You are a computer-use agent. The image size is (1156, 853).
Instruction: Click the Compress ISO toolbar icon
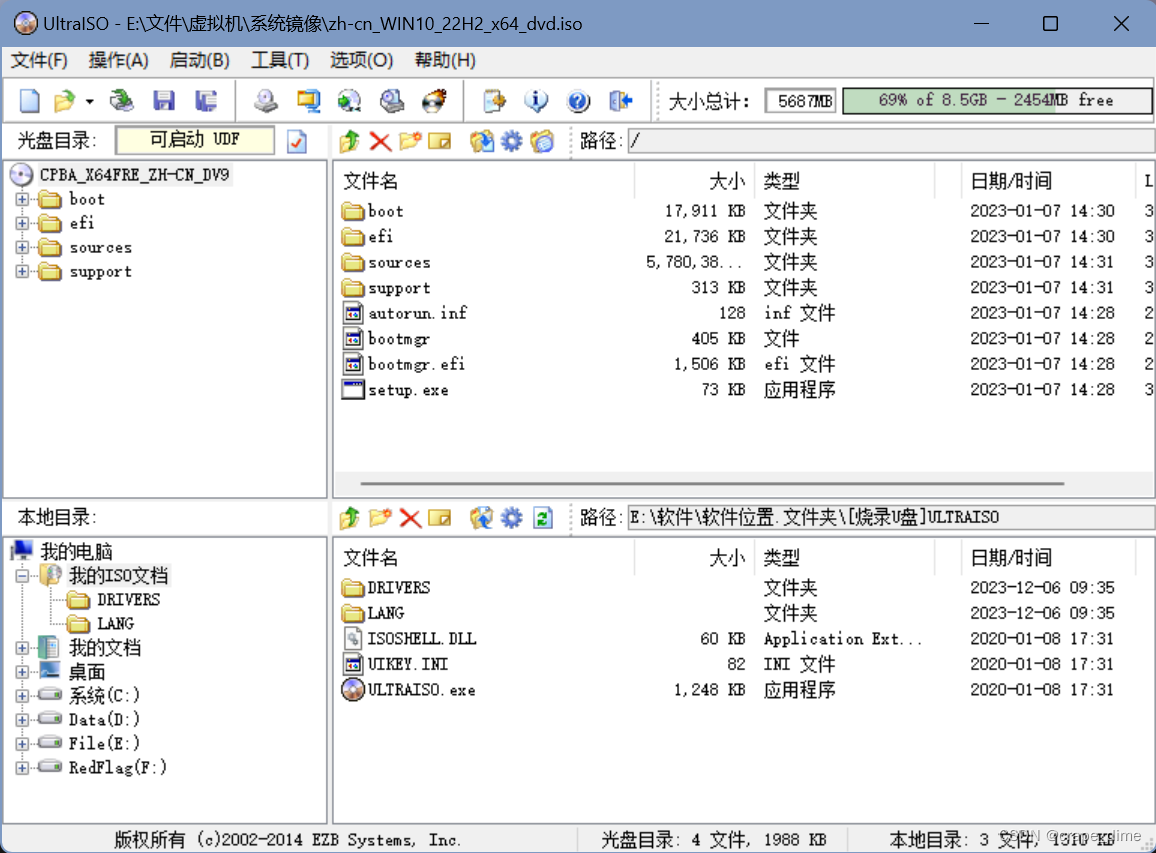[x=308, y=100]
